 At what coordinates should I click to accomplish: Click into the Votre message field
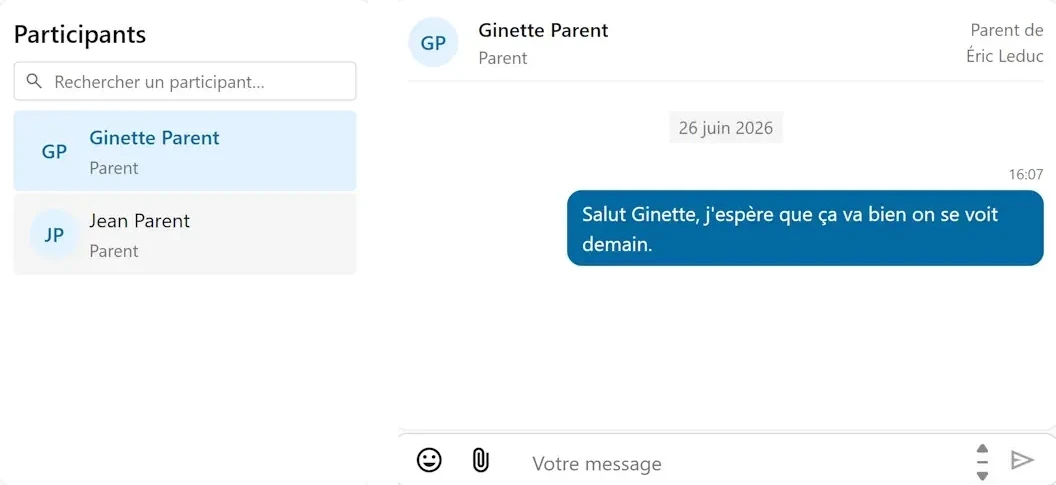[x=741, y=463]
